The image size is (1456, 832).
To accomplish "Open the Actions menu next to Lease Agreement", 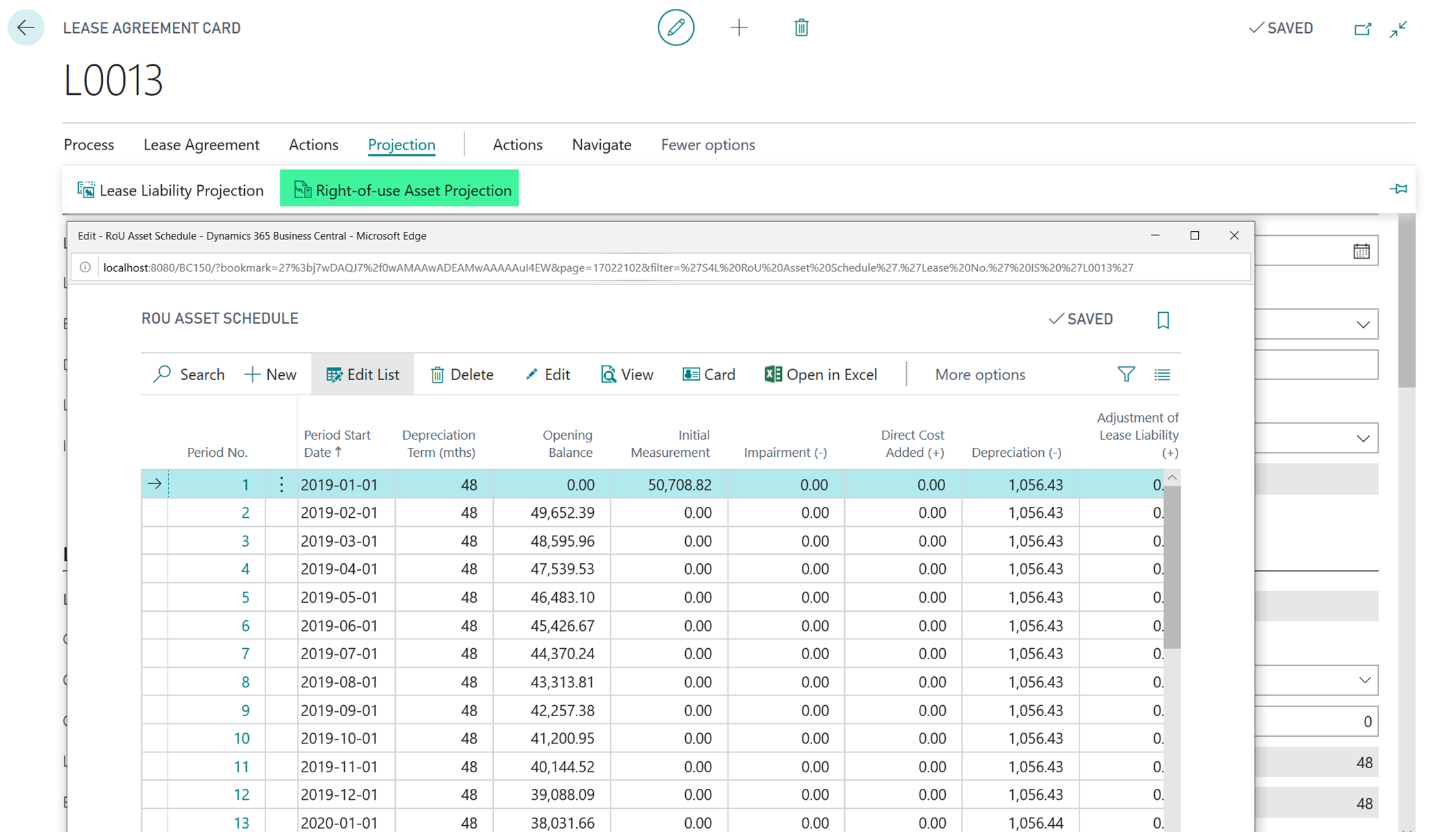I will coord(313,145).
